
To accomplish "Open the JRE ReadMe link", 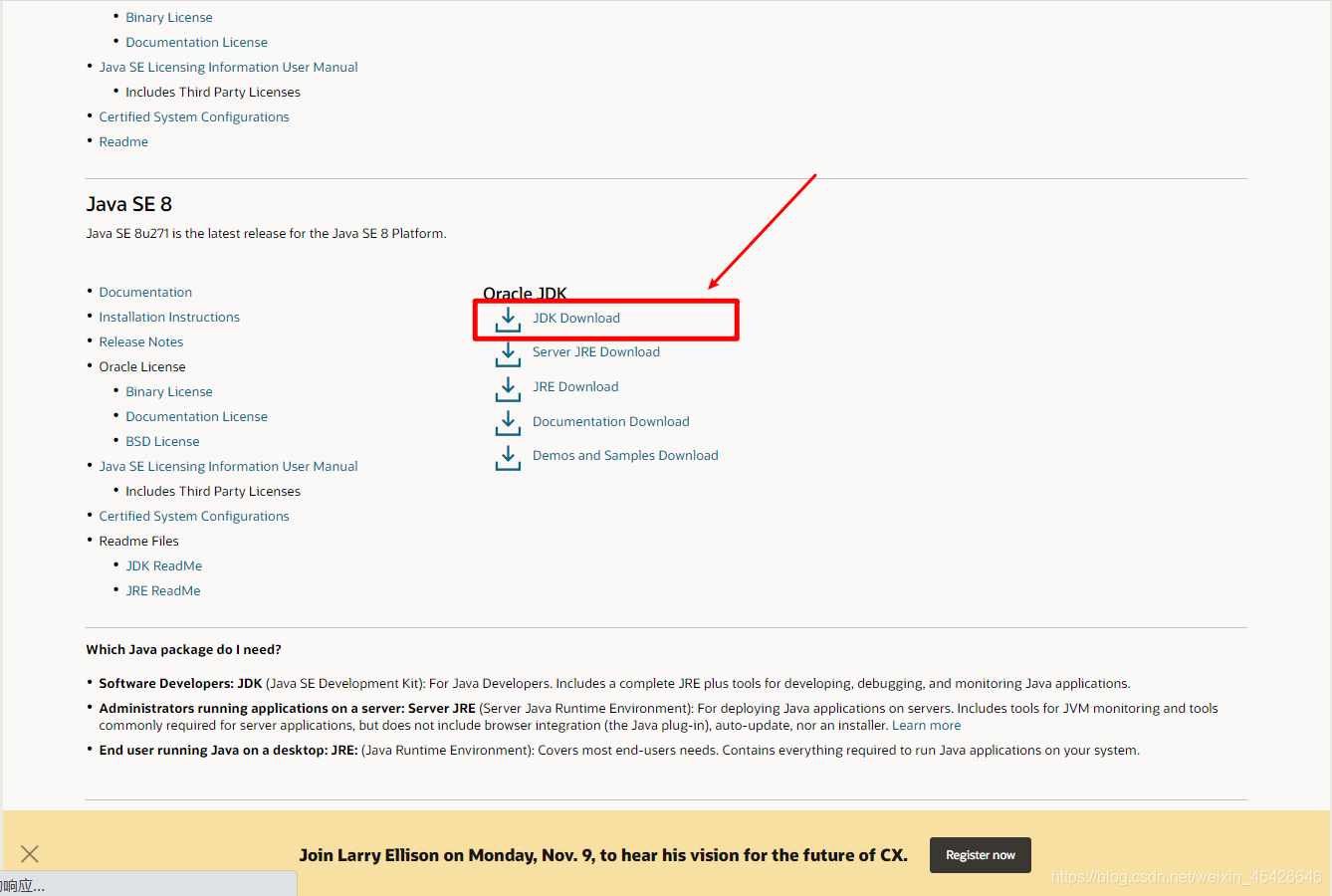I will (x=163, y=590).
